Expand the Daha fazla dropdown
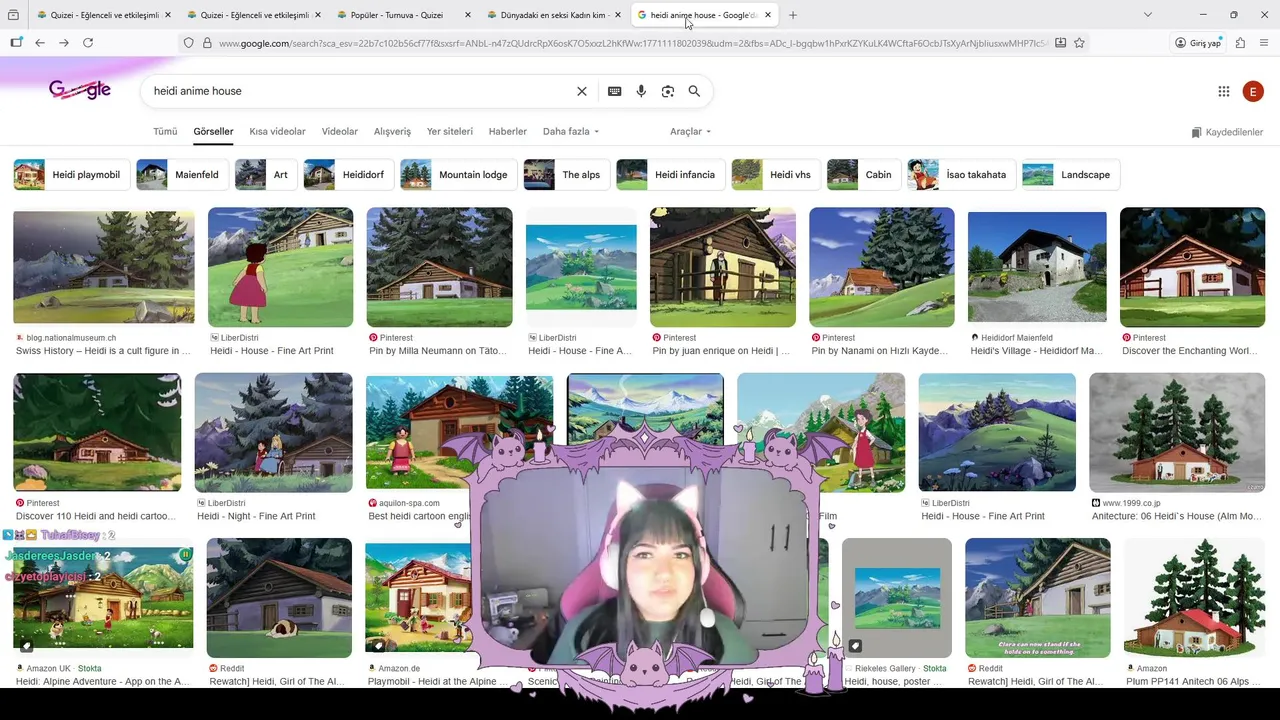The height and width of the screenshot is (720, 1280). [571, 131]
